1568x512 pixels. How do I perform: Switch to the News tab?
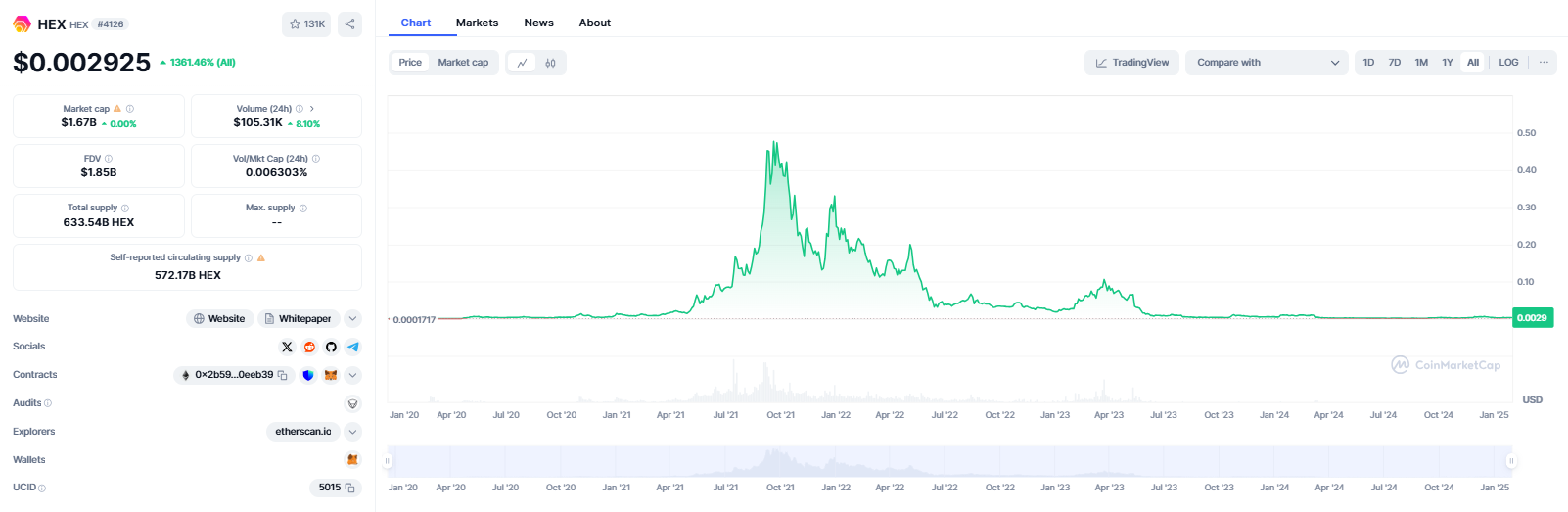539,23
